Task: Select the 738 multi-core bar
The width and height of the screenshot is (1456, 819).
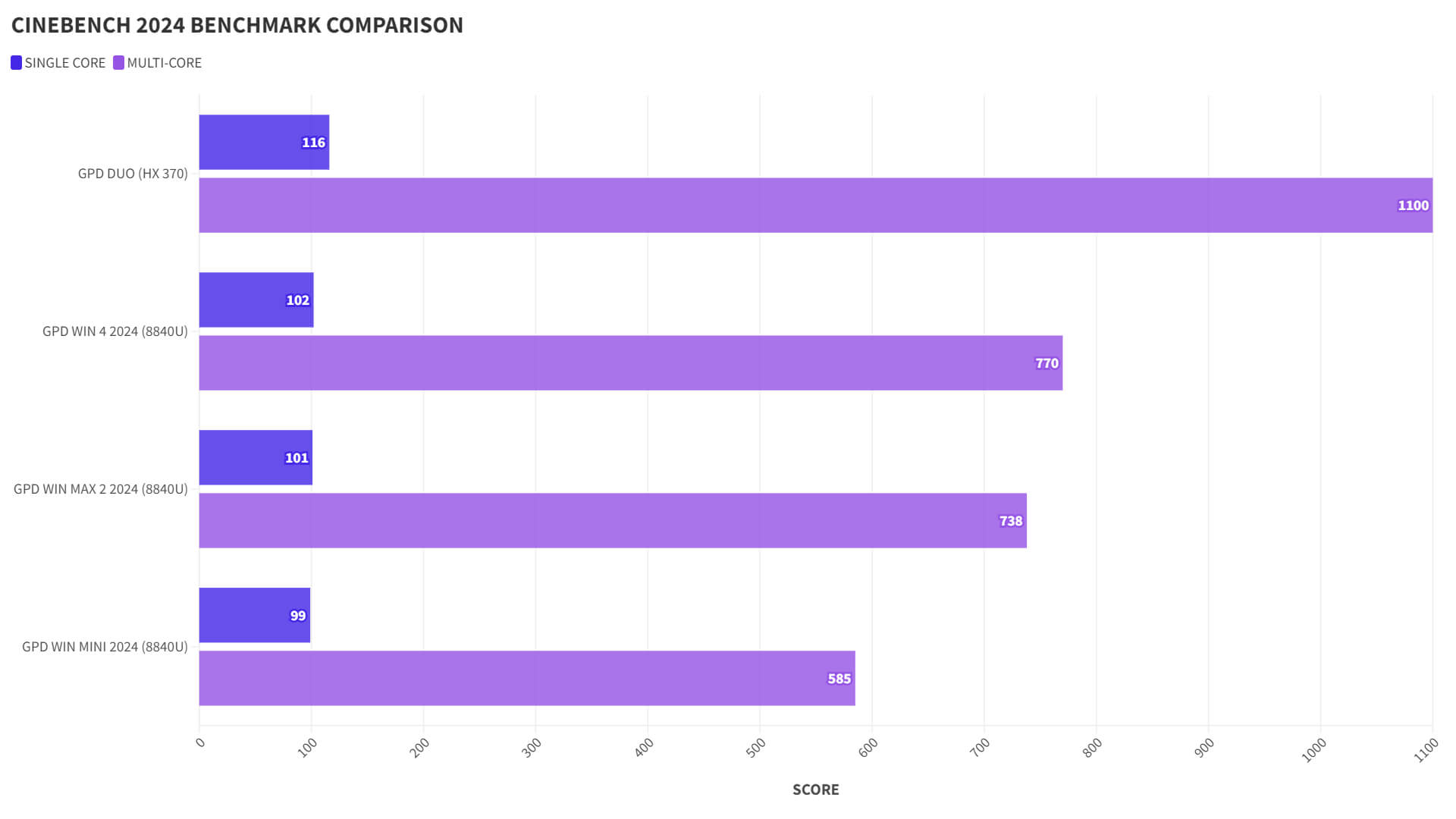Action: pos(613,521)
